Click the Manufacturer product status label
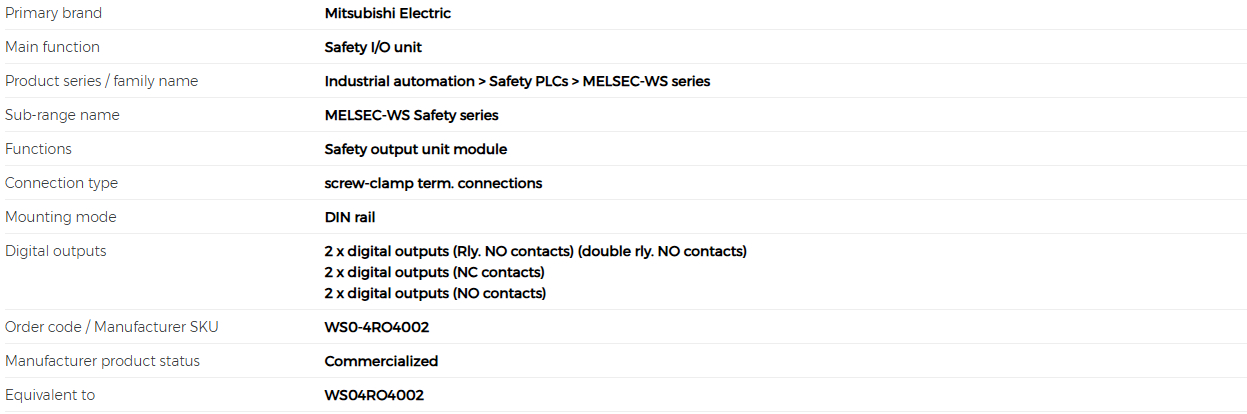Image resolution: width=1247 pixels, height=414 pixels. [x=102, y=361]
